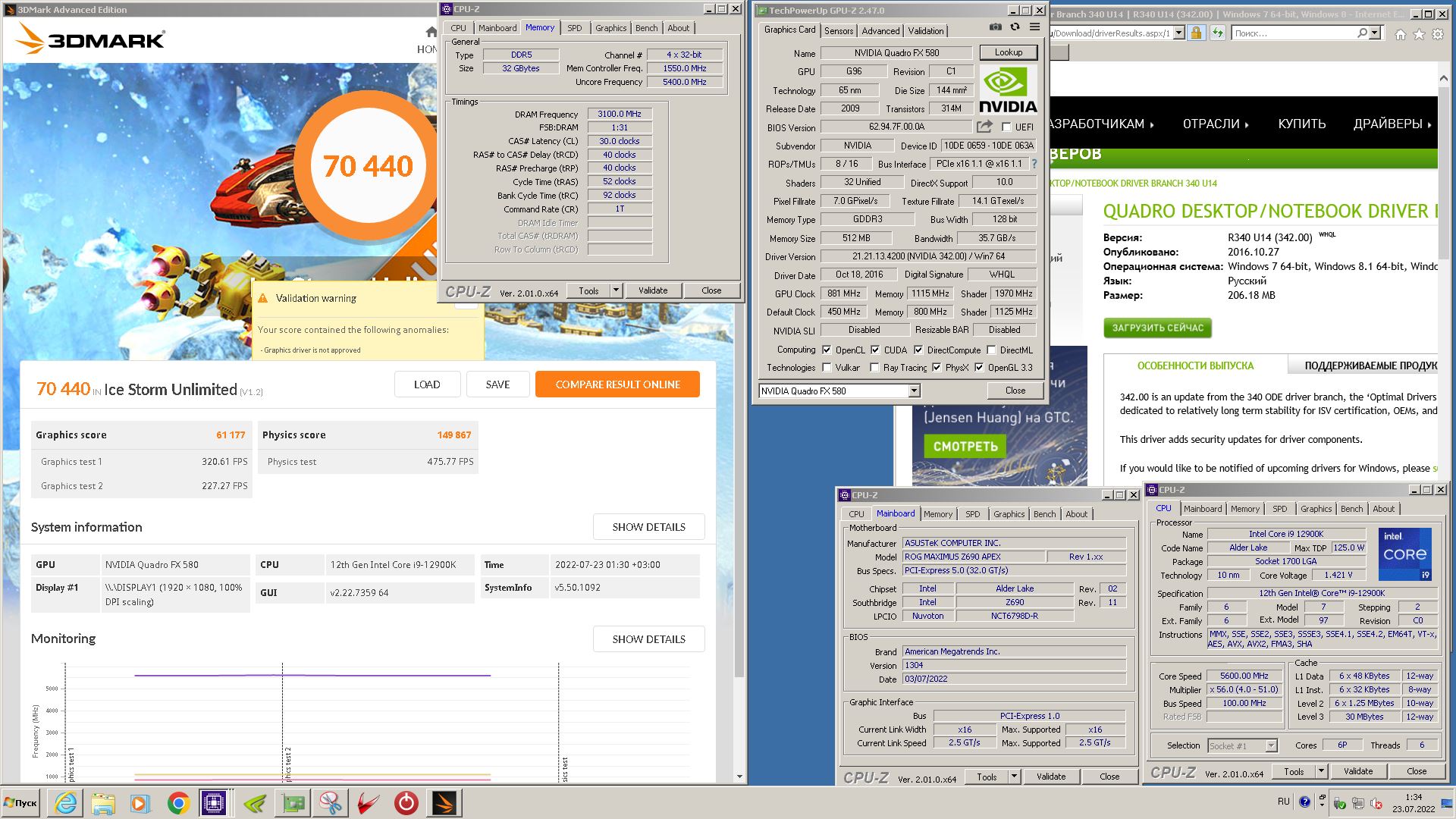Toggle UEFI checkbox in GPU-Z
This screenshot has height=819, width=1456.
tap(1006, 127)
